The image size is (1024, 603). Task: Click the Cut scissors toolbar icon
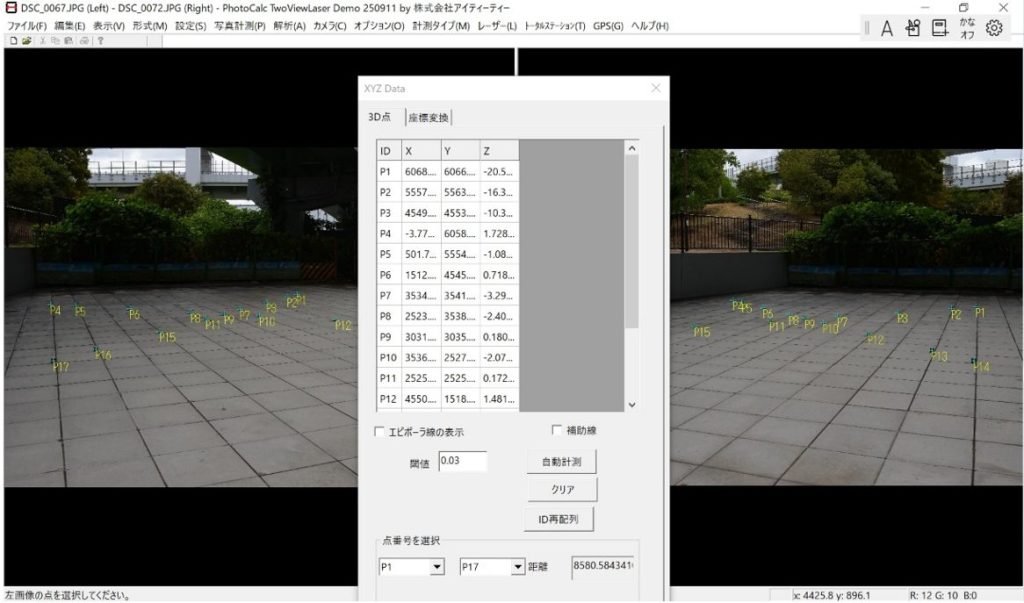[x=42, y=41]
